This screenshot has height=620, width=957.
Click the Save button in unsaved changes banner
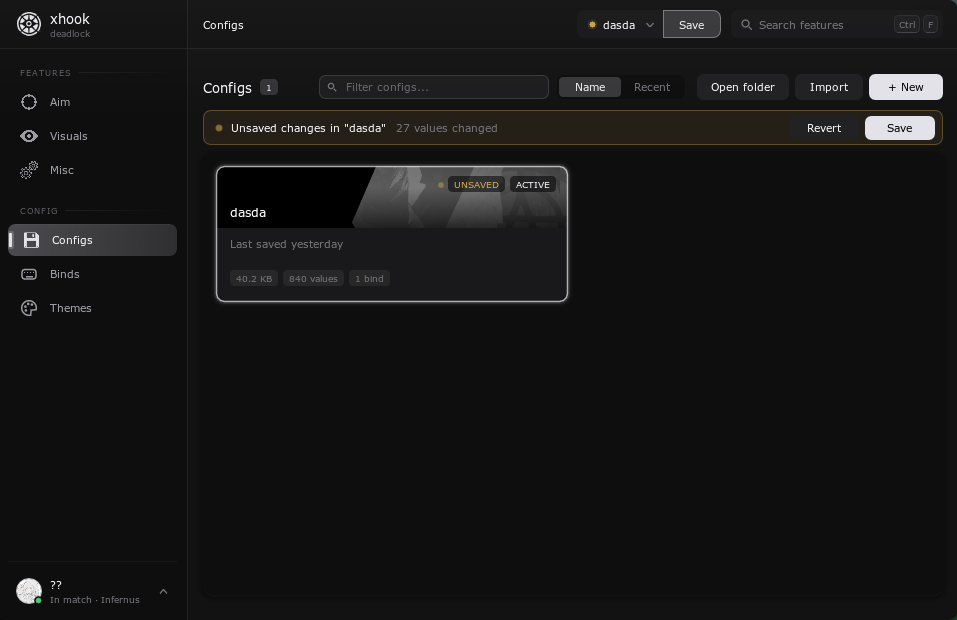(899, 128)
